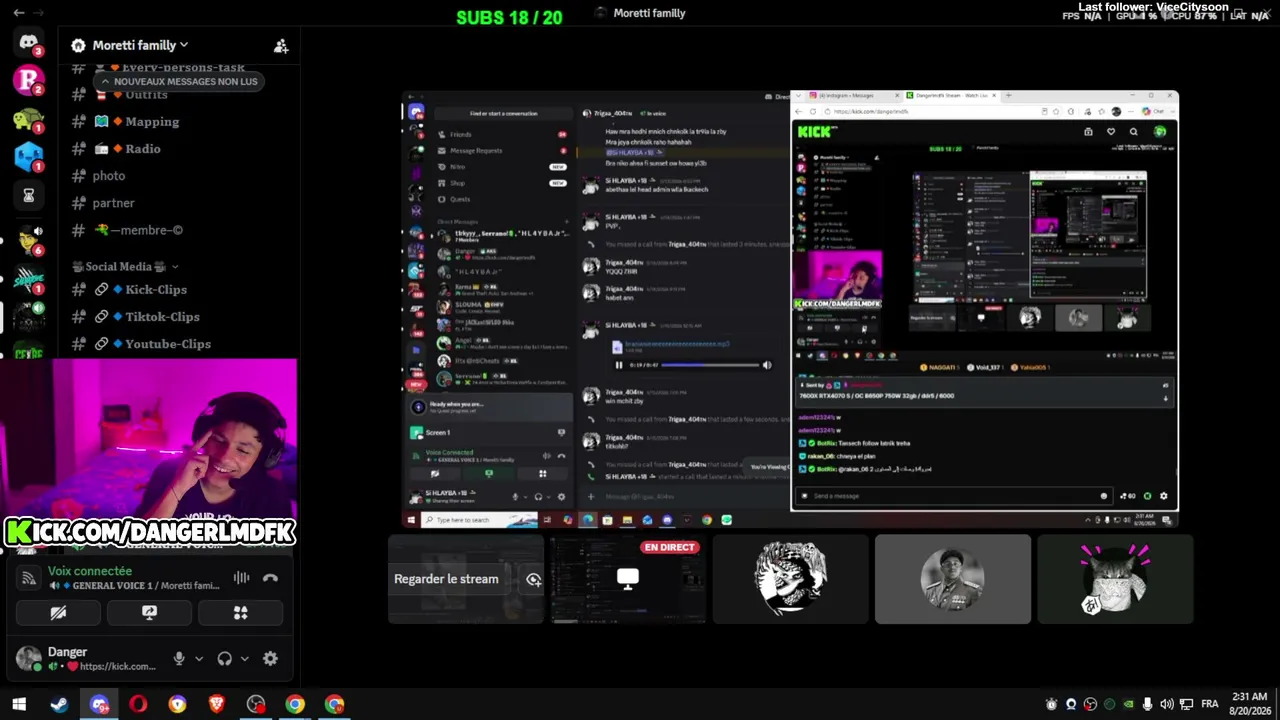Open output device options arrow beside headphones
Viewport: 1280px width, 720px height.
click(x=244, y=659)
